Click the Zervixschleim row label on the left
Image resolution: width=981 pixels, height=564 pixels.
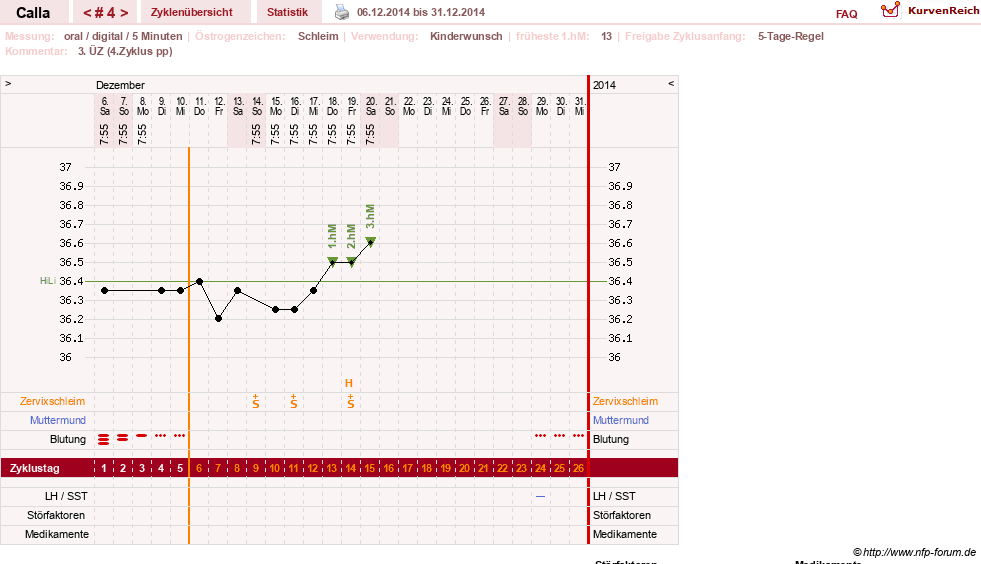click(53, 401)
